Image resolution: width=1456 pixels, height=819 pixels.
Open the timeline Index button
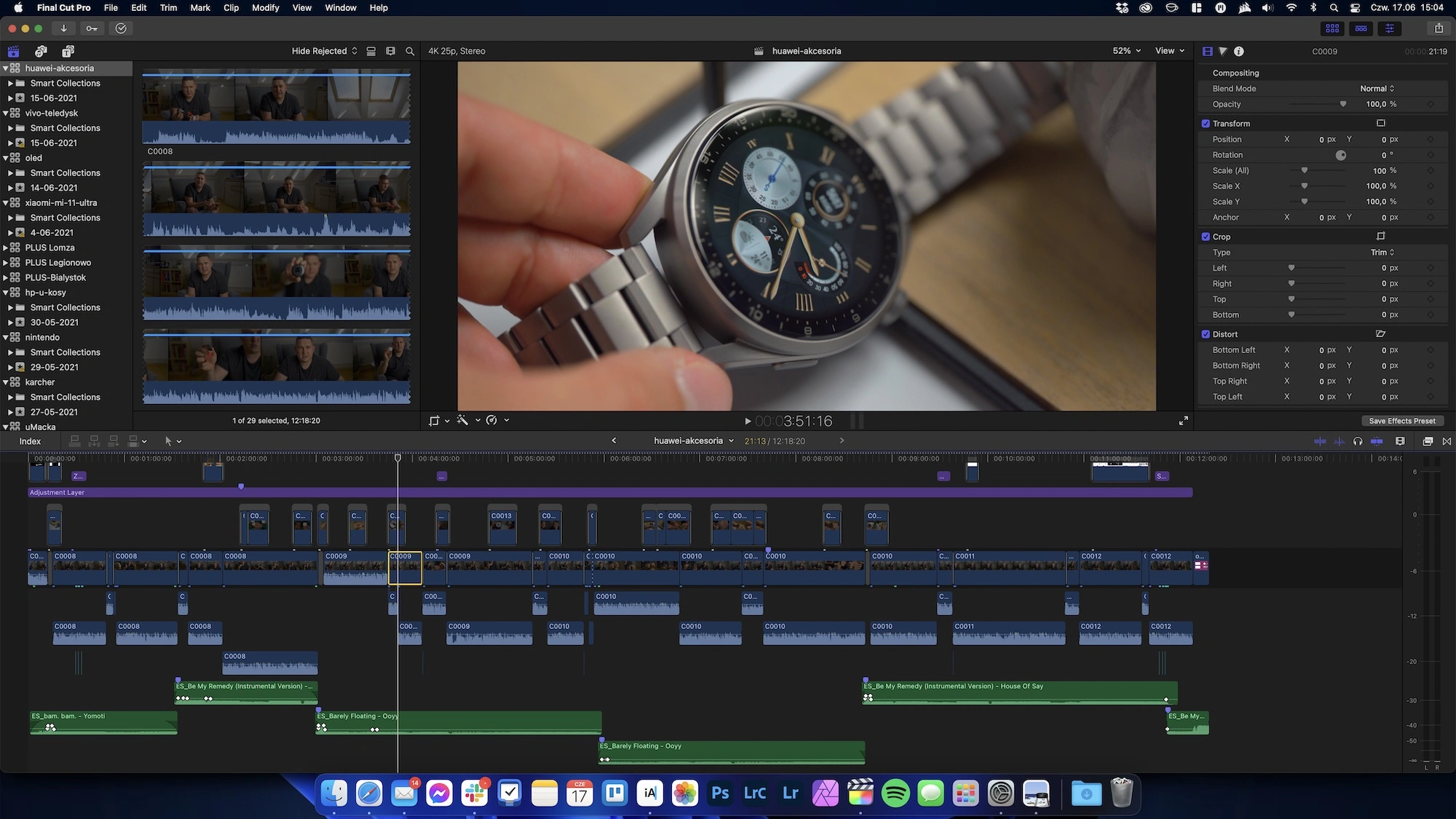pyautogui.click(x=30, y=441)
